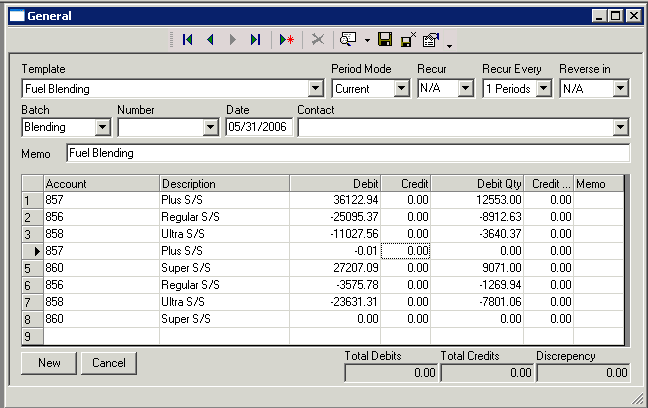648x408 pixels.
Task: Expand the Reverse in dropdown
Action: (x=620, y=88)
